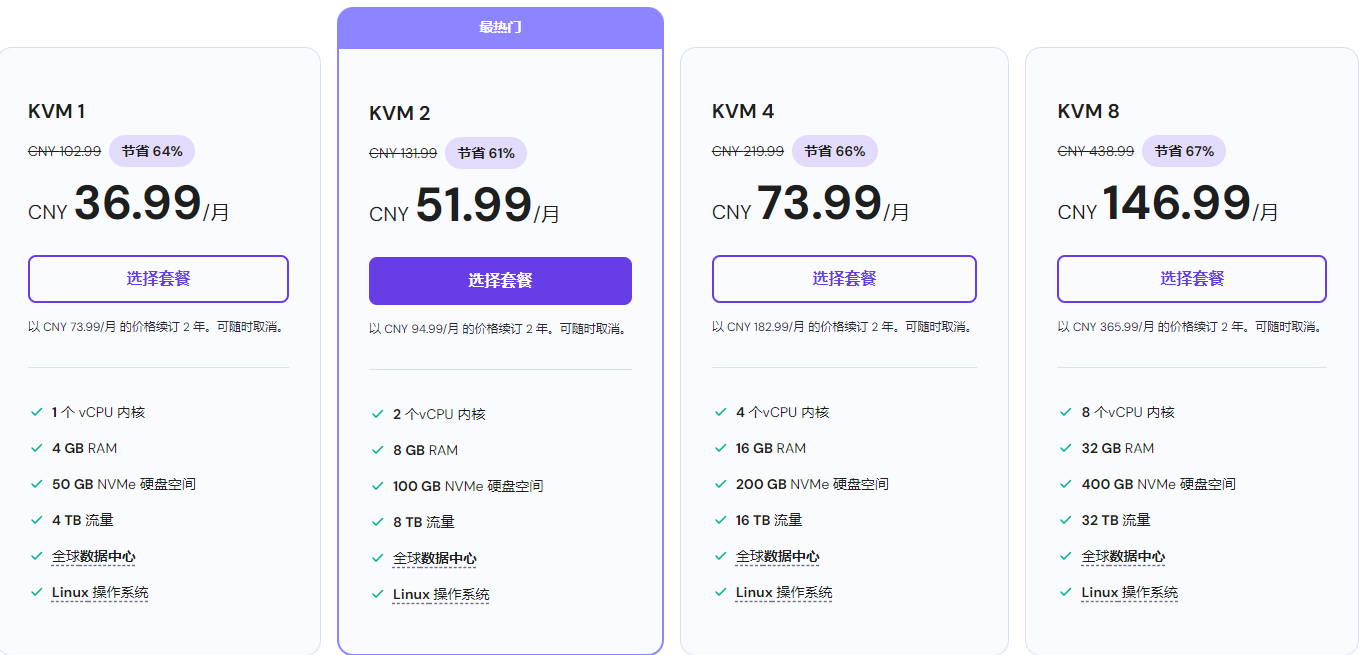Choose the KVM 4 选择套餐 button
This screenshot has width=1366, height=655.
844,279
